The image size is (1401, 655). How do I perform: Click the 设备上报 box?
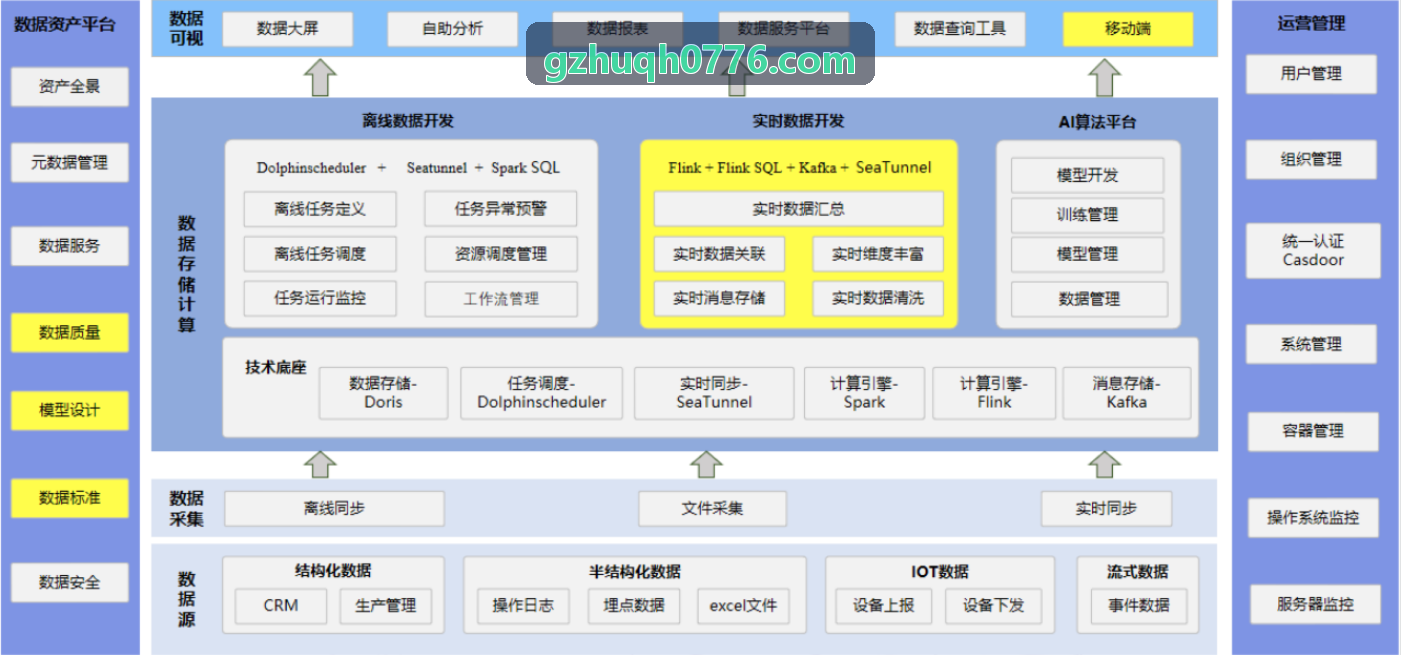[884, 606]
